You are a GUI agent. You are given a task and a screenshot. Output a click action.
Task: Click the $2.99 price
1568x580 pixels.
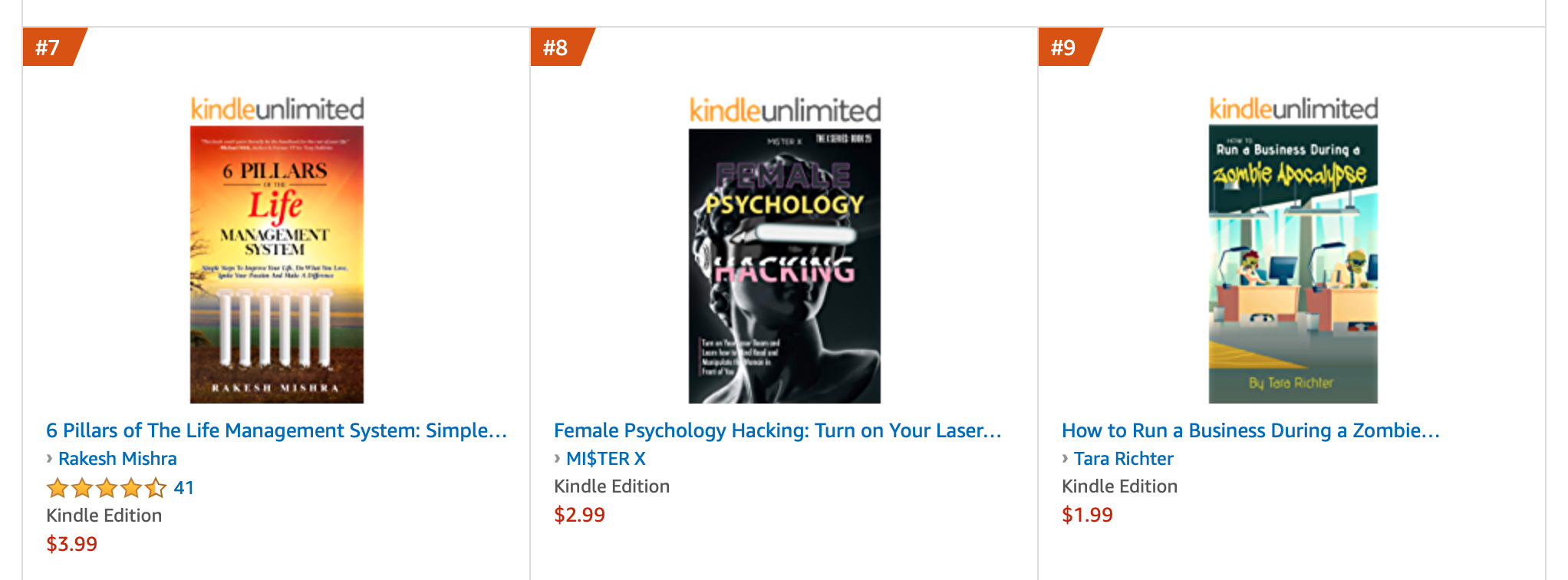tap(579, 515)
